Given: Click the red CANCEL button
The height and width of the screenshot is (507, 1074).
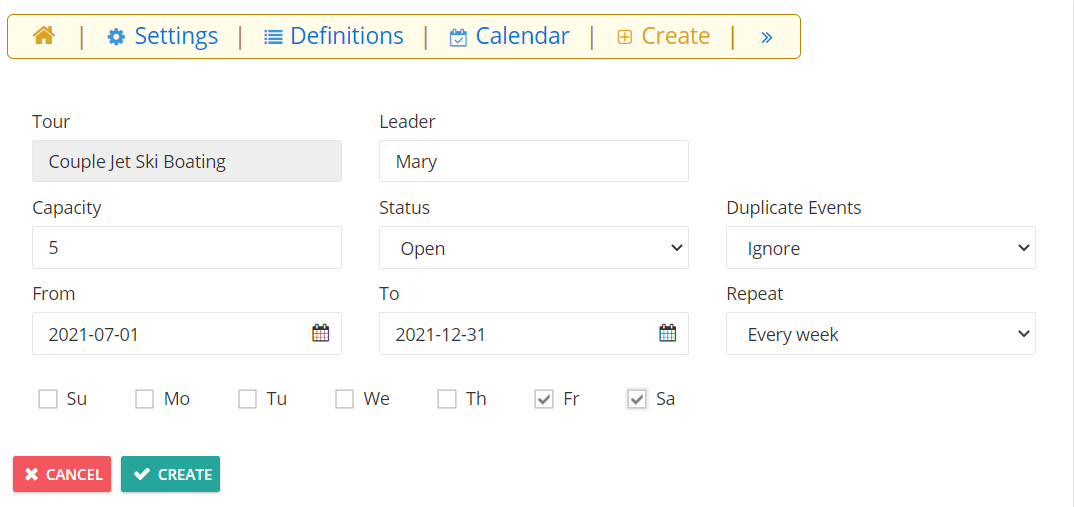Looking at the screenshot, I should pyautogui.click(x=62, y=474).
